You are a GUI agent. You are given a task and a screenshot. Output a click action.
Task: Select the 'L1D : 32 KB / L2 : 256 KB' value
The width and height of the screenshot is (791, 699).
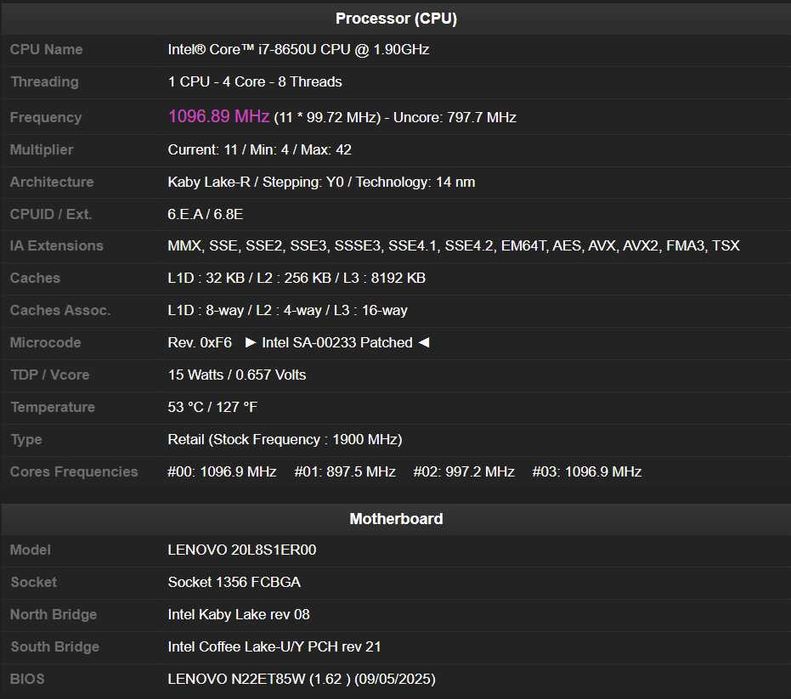click(x=297, y=278)
